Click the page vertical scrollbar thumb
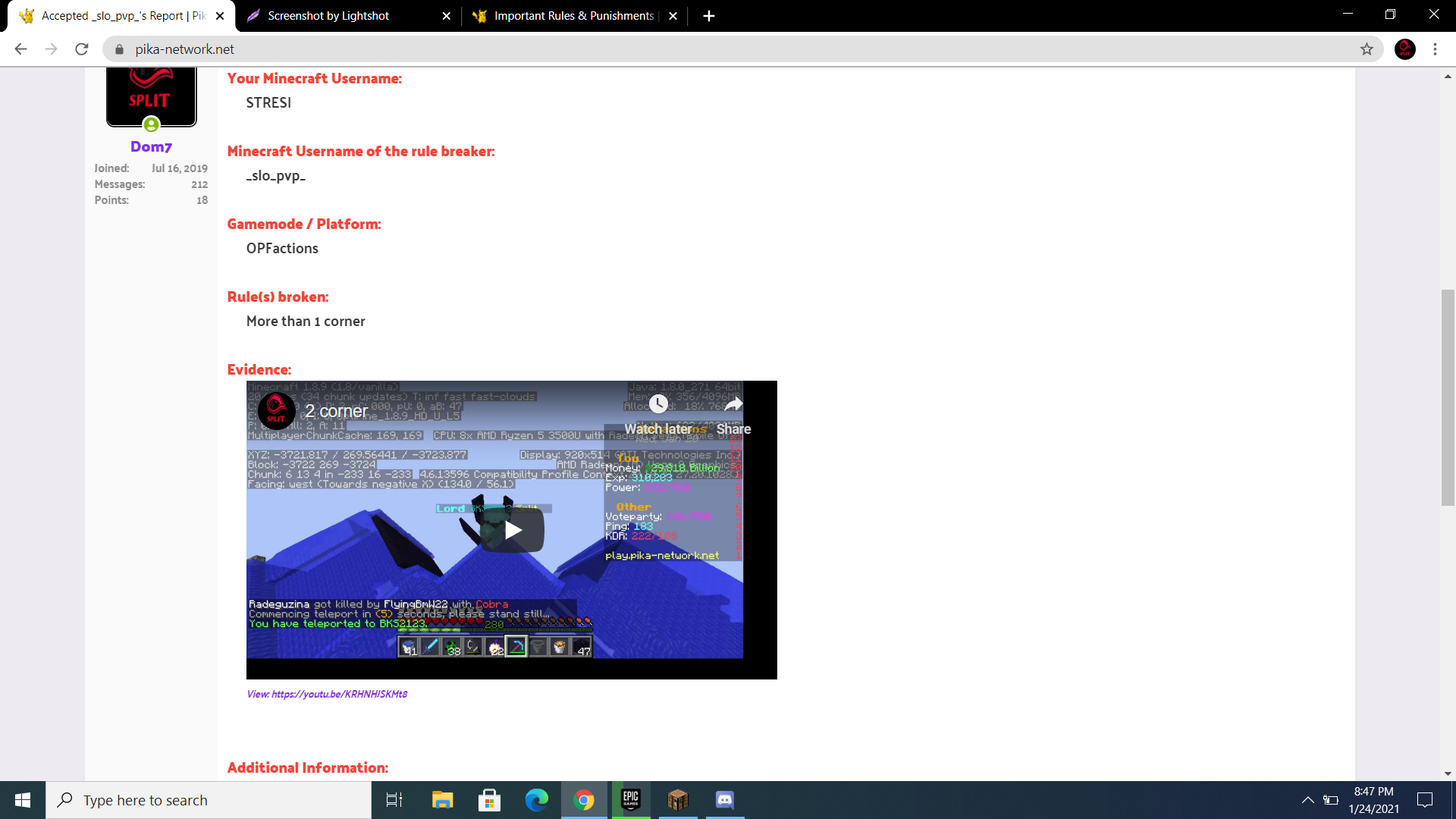 tap(1448, 397)
